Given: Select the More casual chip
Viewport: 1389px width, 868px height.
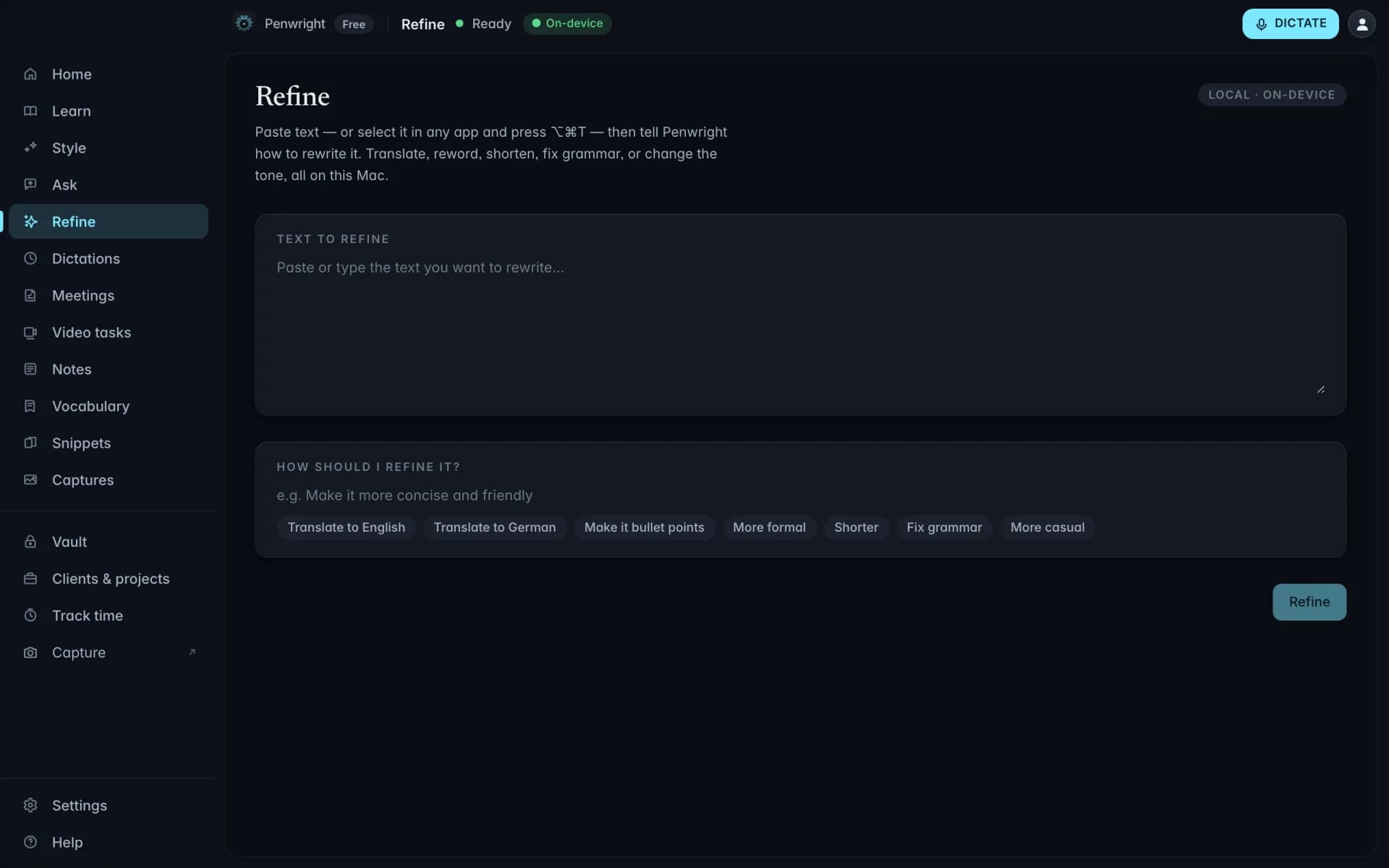Looking at the screenshot, I should [1047, 527].
